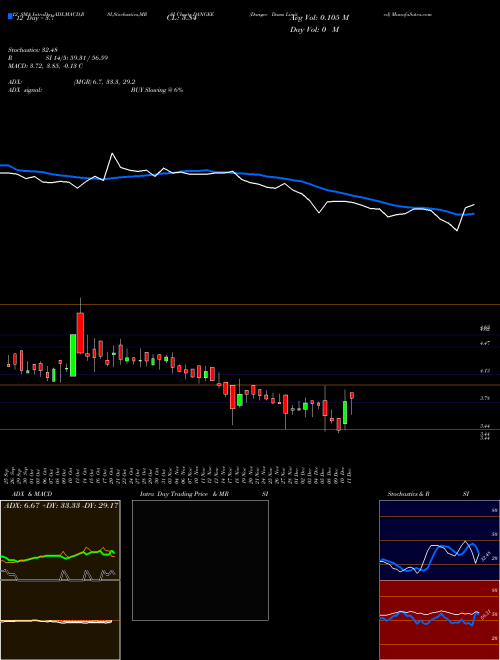This screenshot has height=660, width=500.
Task: Click the tallest red candlestick near the top line
Action: [80, 333]
